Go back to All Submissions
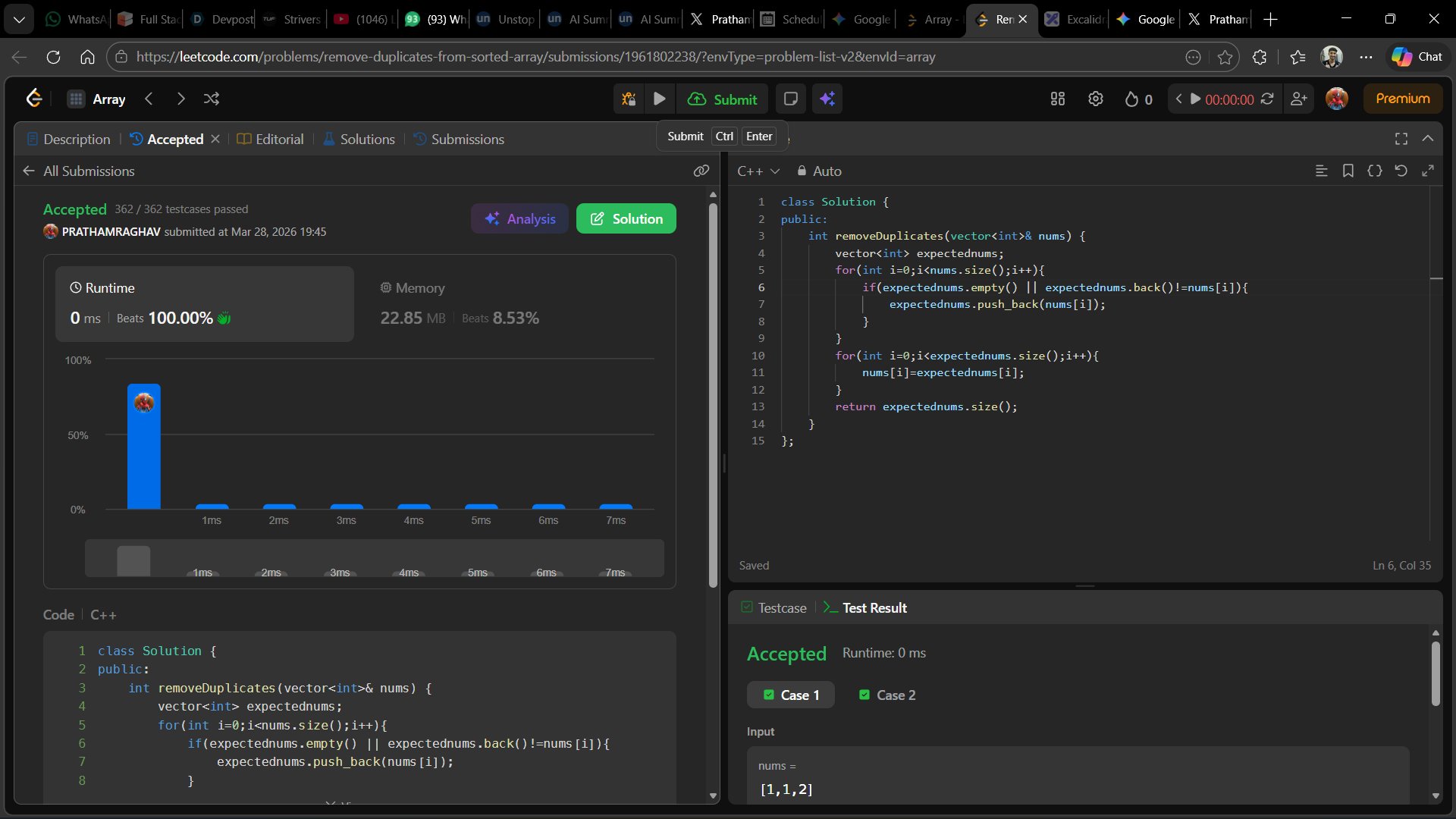Image resolution: width=1456 pixels, height=819 pixels. [x=79, y=171]
